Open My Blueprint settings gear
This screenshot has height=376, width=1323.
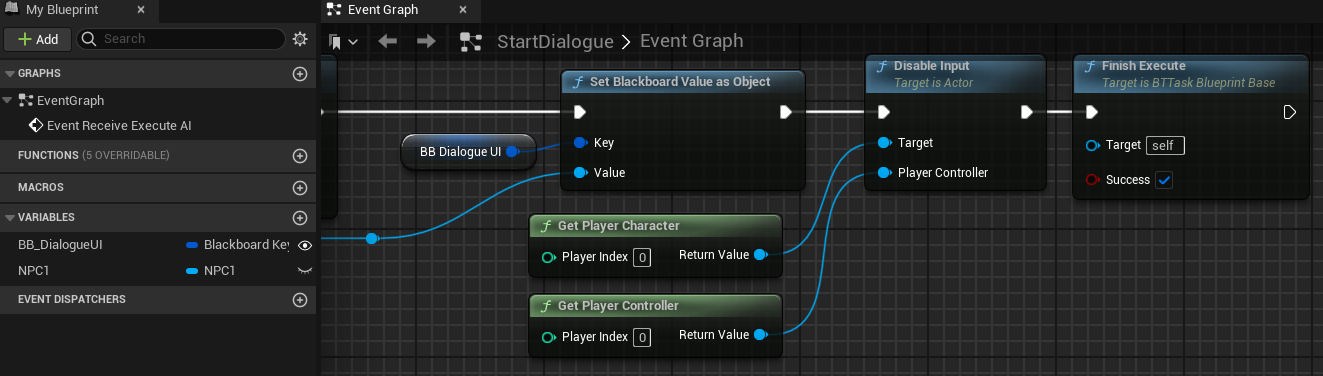point(300,39)
